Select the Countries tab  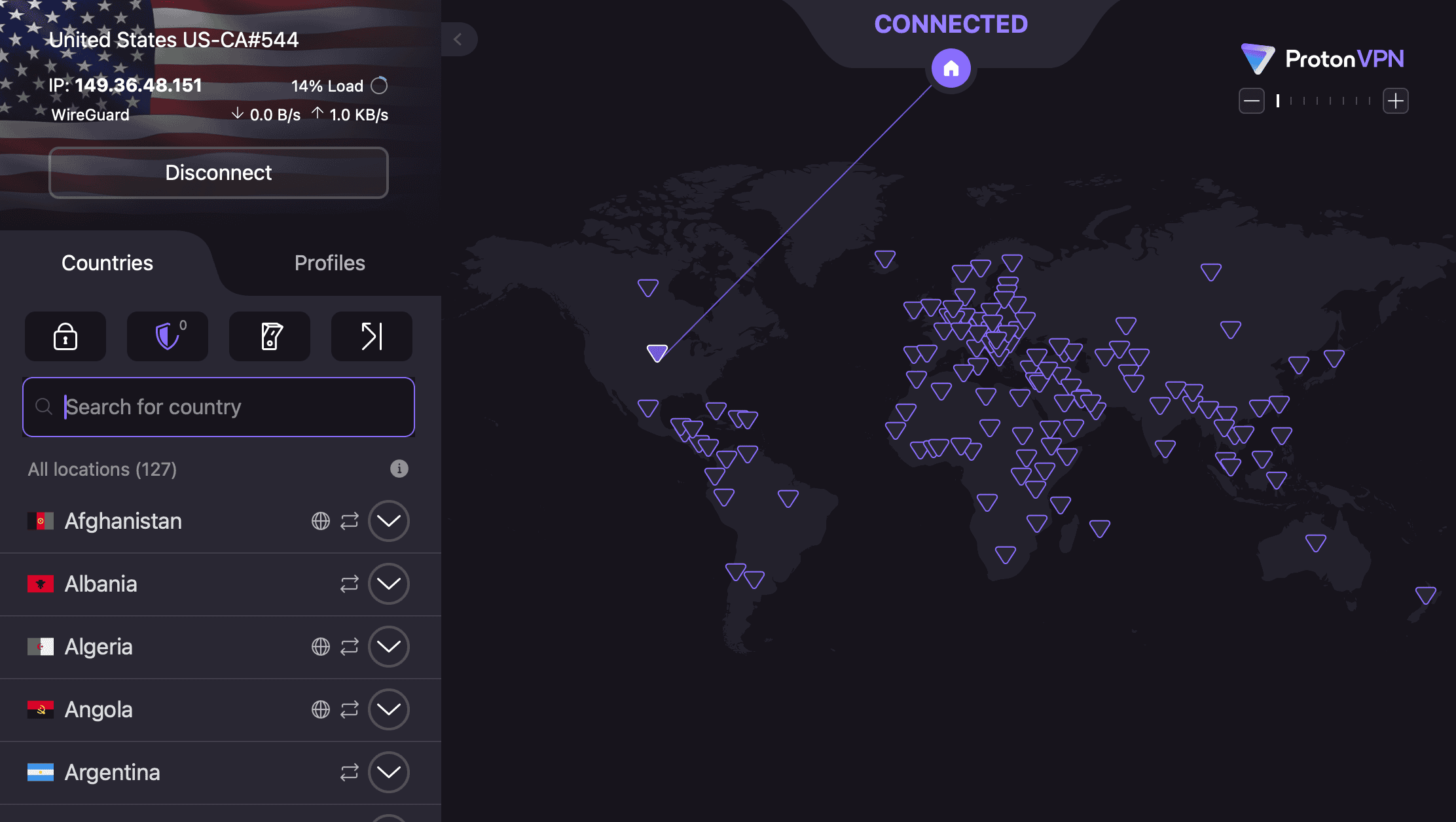pos(107,263)
